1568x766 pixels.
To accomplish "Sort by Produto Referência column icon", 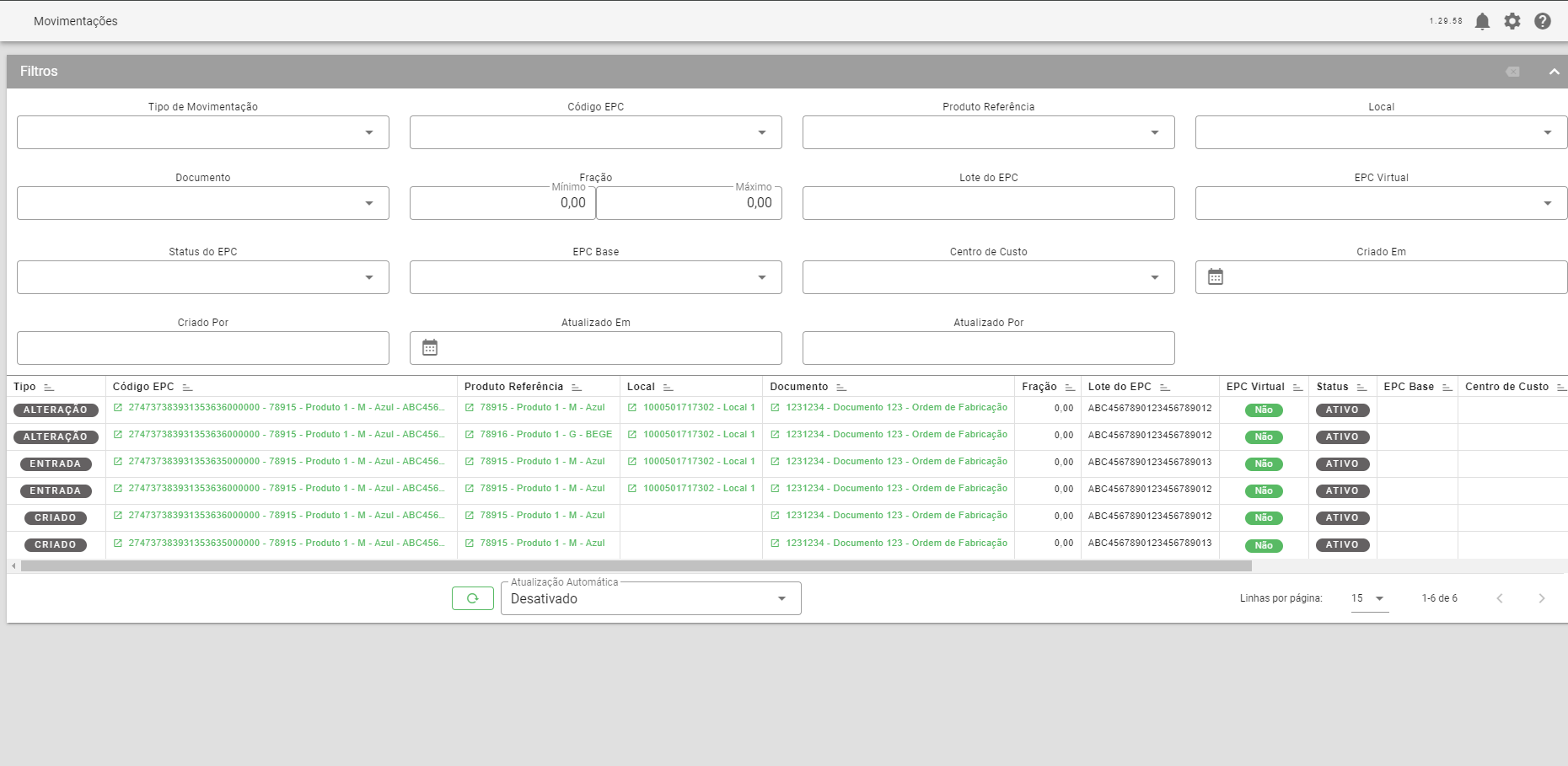I will point(577,387).
